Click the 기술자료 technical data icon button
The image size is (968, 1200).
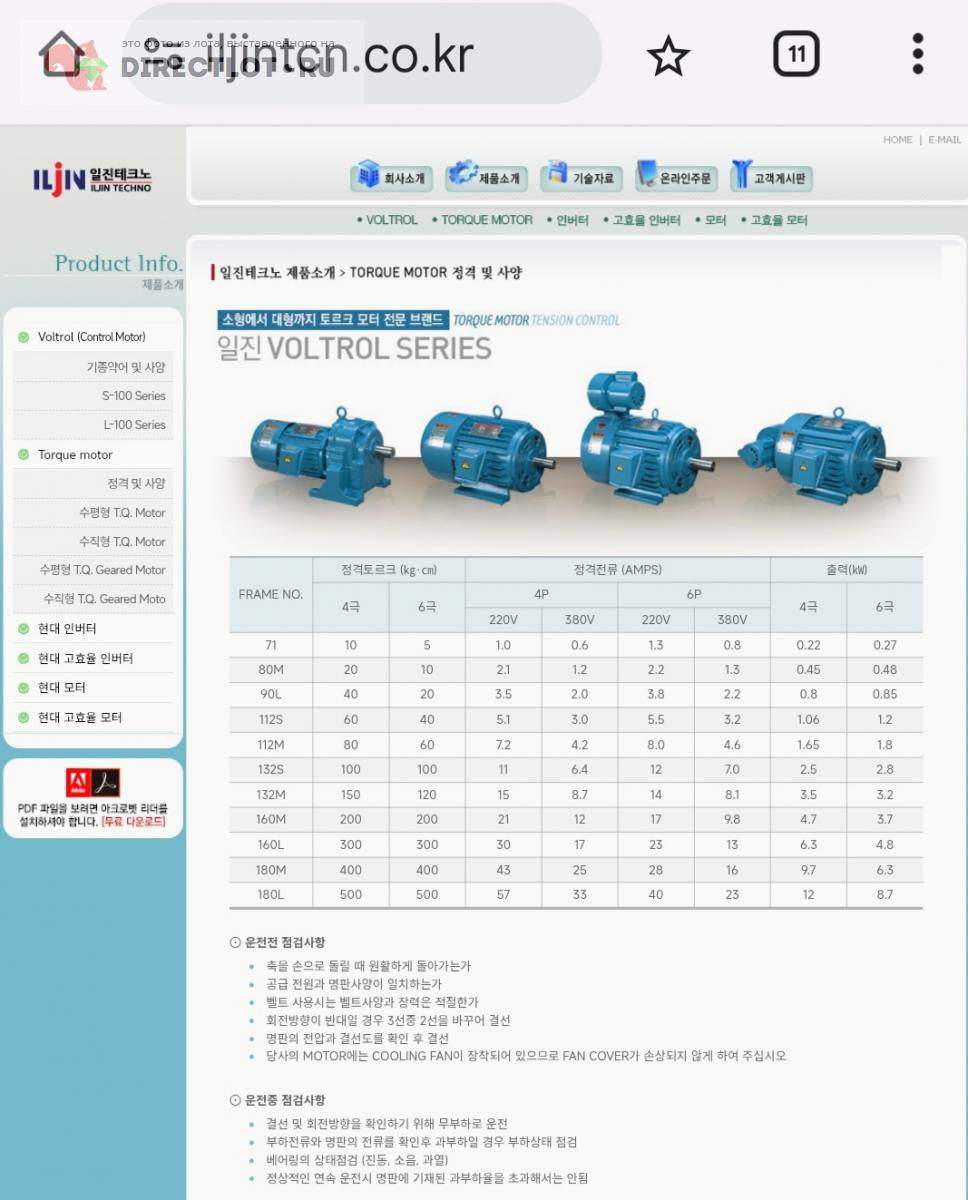tap(581, 178)
